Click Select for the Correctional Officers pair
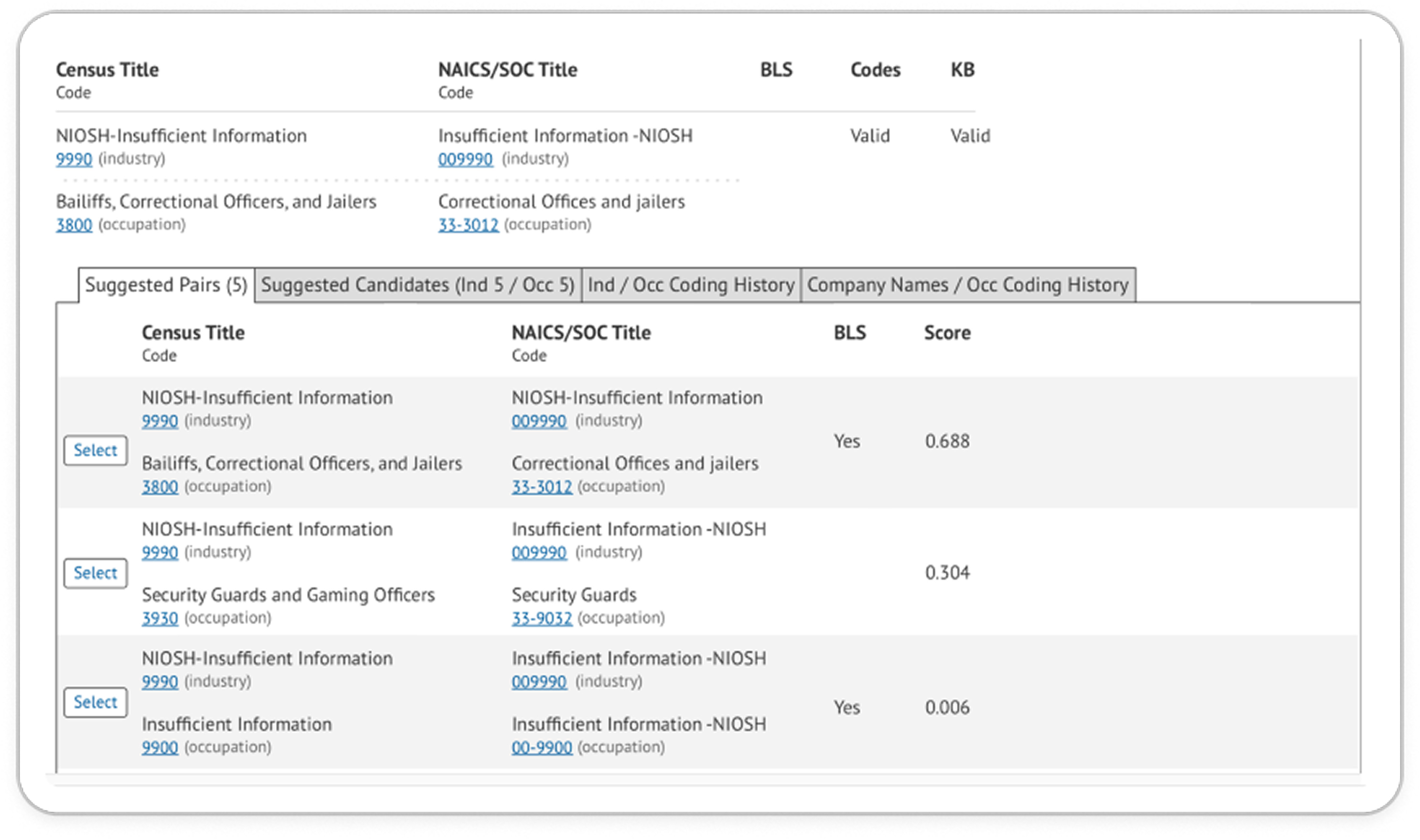1420x840 pixels. [95, 450]
